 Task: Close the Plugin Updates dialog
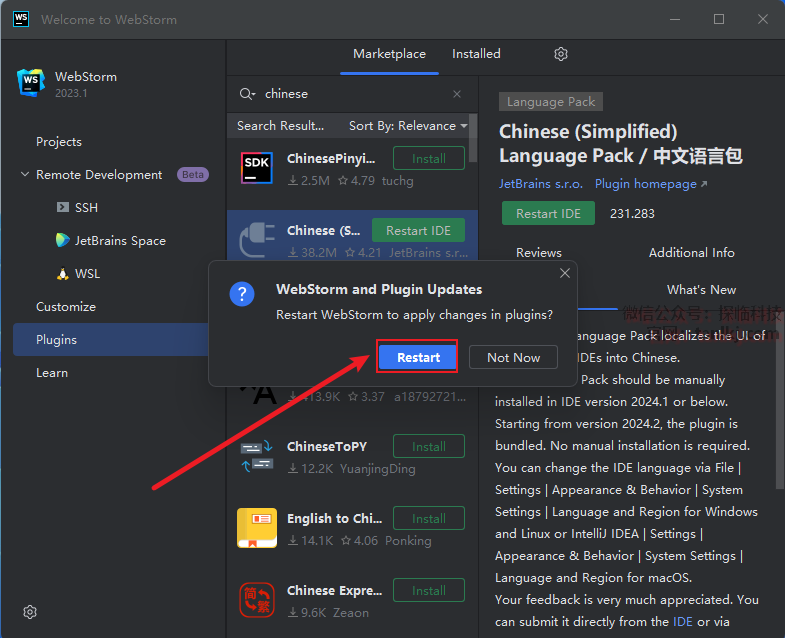[565, 273]
